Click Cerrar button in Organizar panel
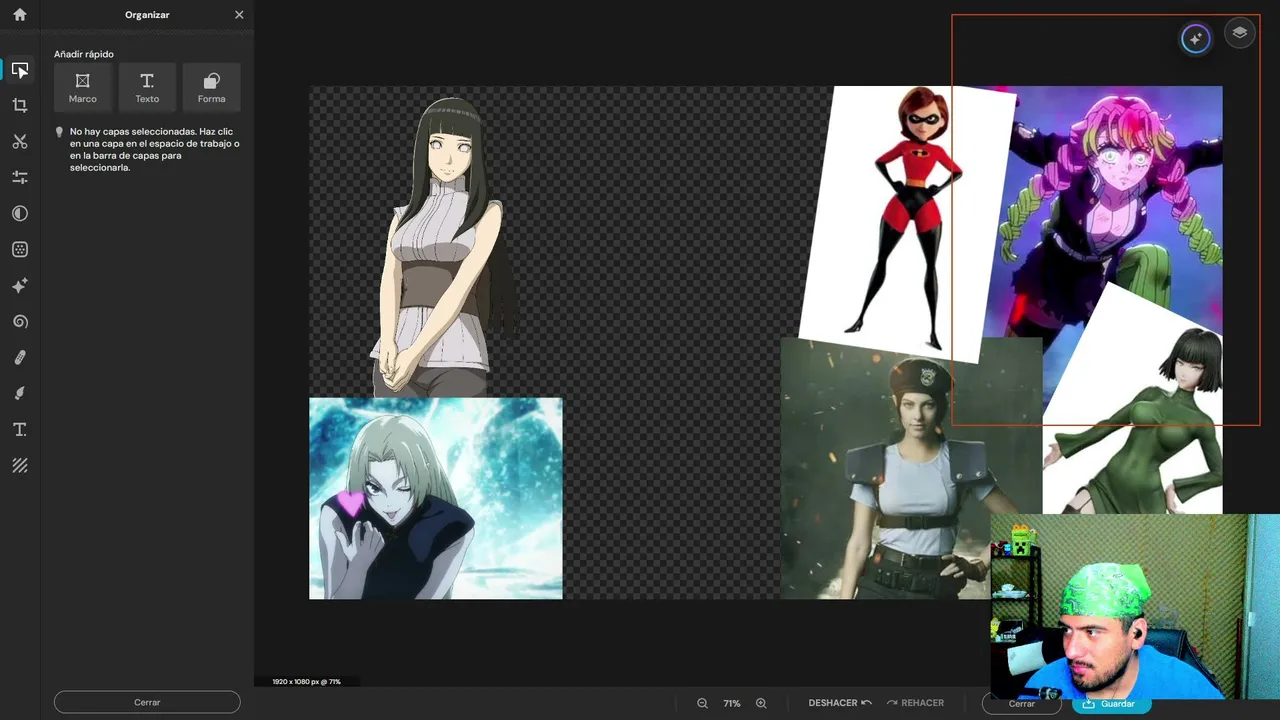Viewport: 1280px width, 720px height. (147, 702)
